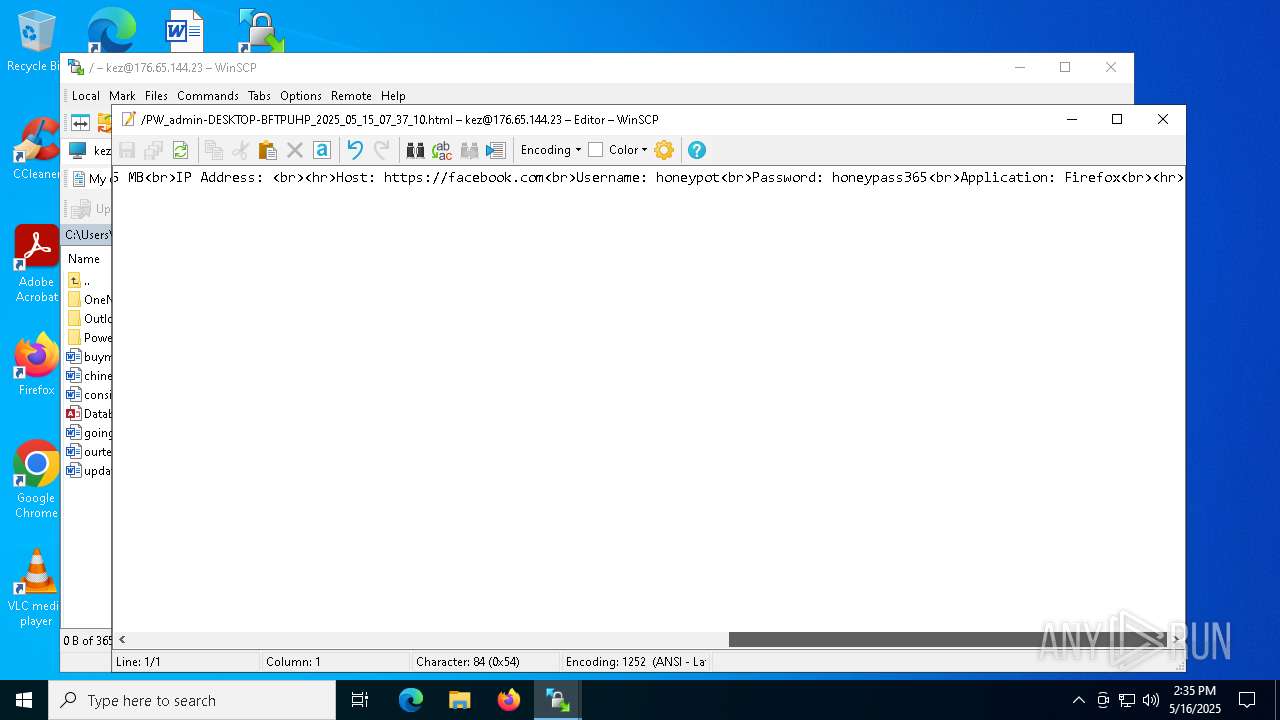This screenshot has height=720, width=1280.
Task: Reload the file with green refresh icon
Action: tap(180, 150)
